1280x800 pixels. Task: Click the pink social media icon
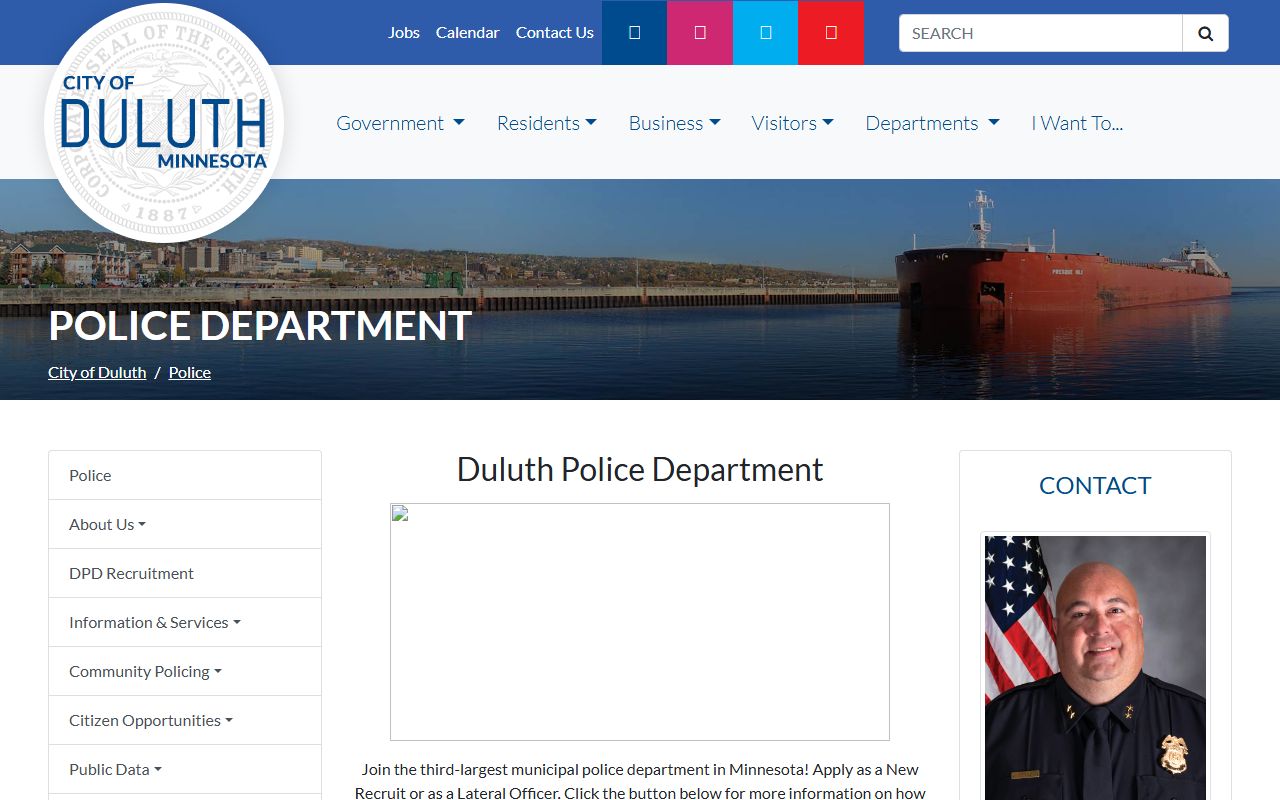[x=700, y=32]
